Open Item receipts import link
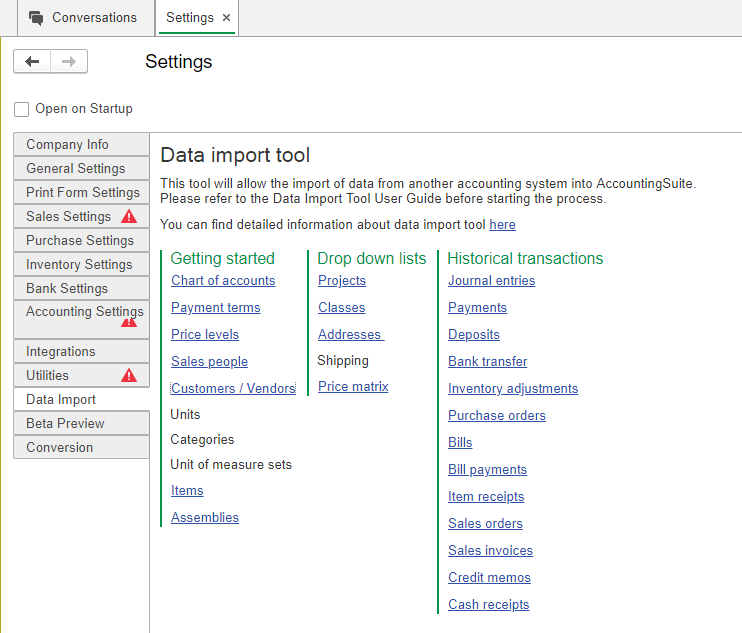742x633 pixels. tap(486, 496)
